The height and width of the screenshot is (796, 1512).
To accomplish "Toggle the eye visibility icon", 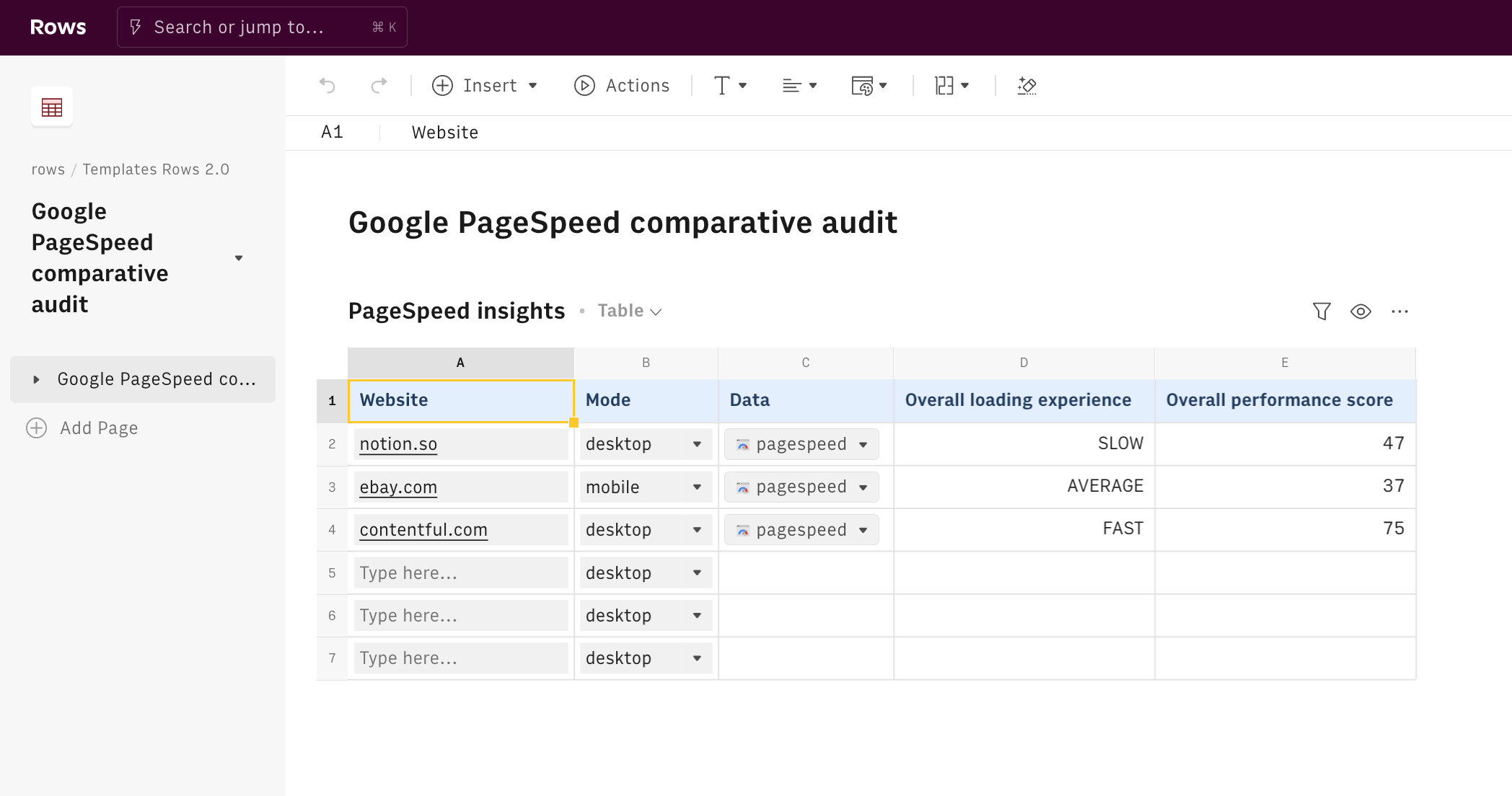I will [1360, 311].
